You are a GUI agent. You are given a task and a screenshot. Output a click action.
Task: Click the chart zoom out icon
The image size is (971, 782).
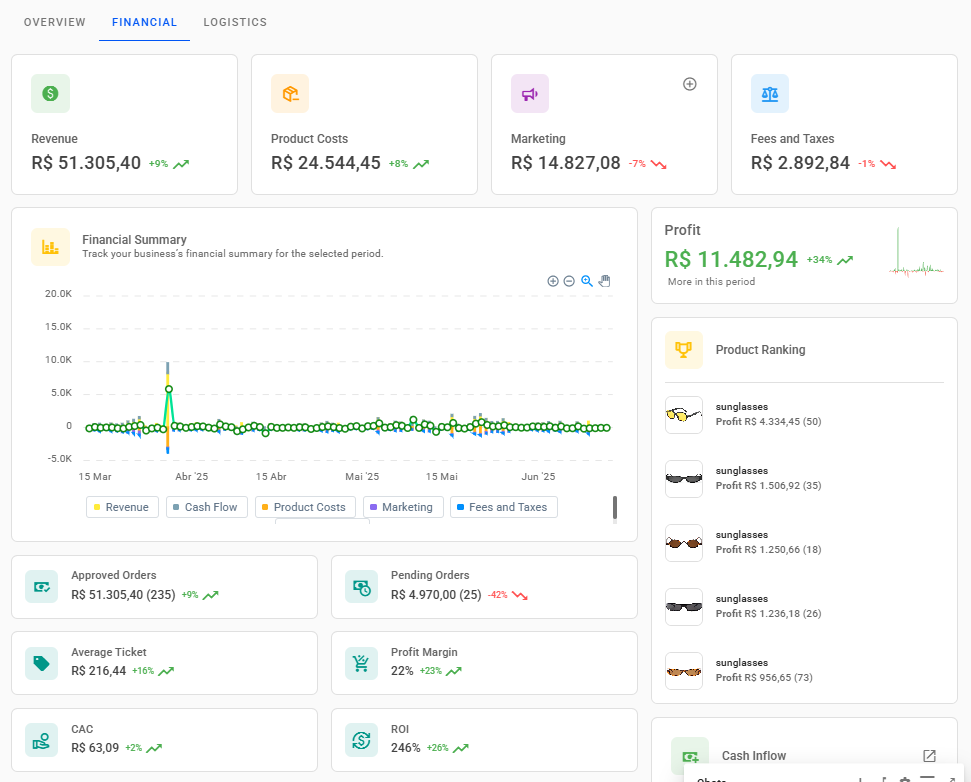pos(569,281)
